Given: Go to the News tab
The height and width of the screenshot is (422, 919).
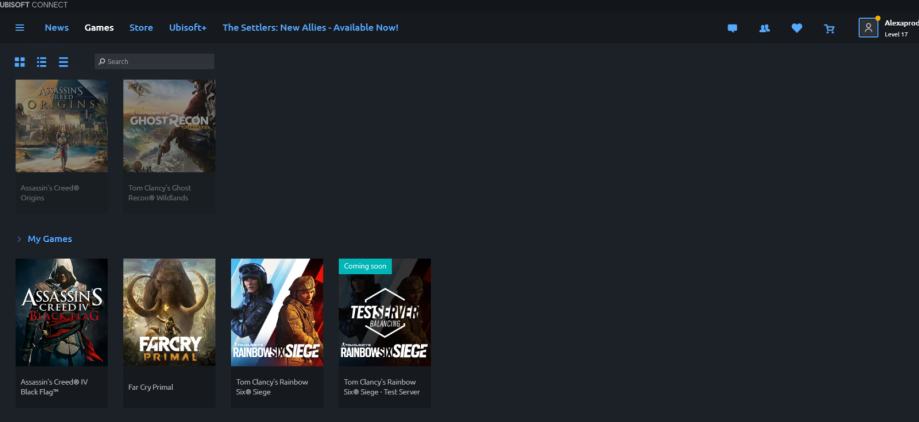Looking at the screenshot, I should point(57,28).
